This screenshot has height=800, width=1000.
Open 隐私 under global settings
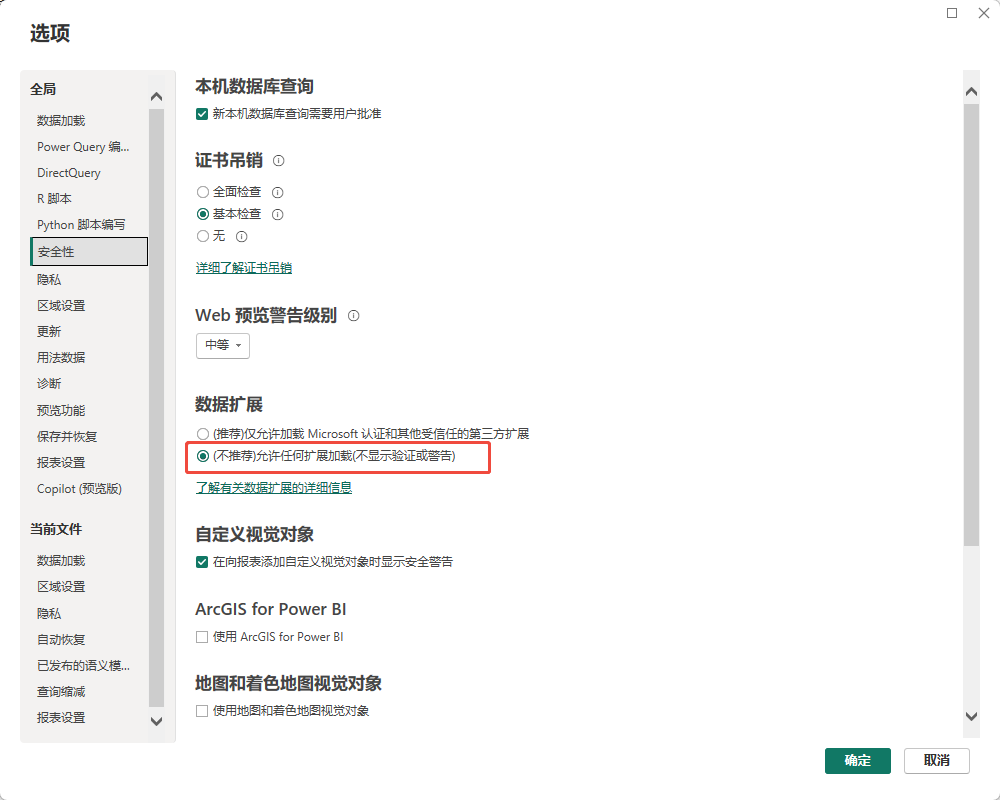tap(49, 280)
